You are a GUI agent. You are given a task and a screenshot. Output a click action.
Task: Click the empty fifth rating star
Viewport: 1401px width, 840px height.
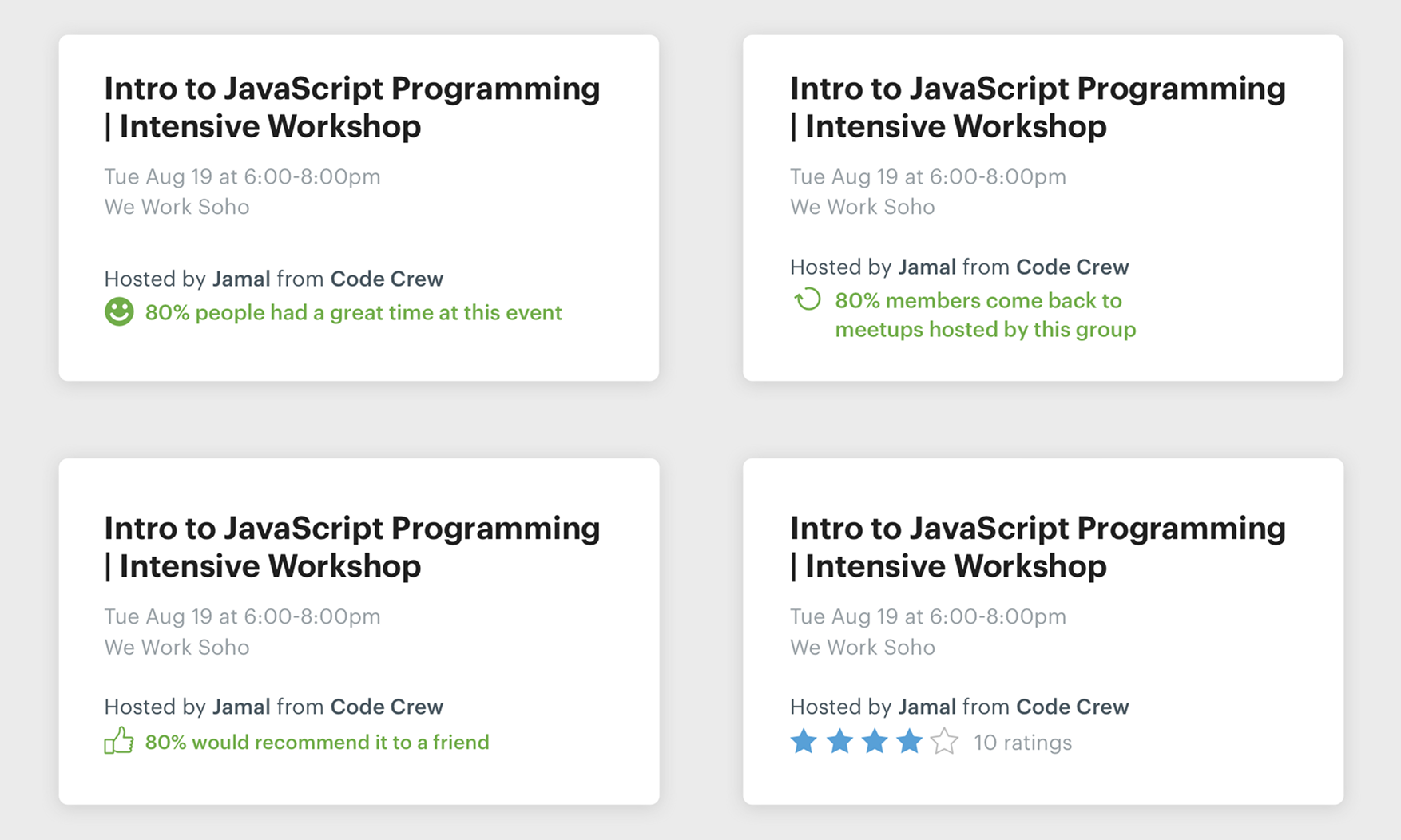pos(944,742)
